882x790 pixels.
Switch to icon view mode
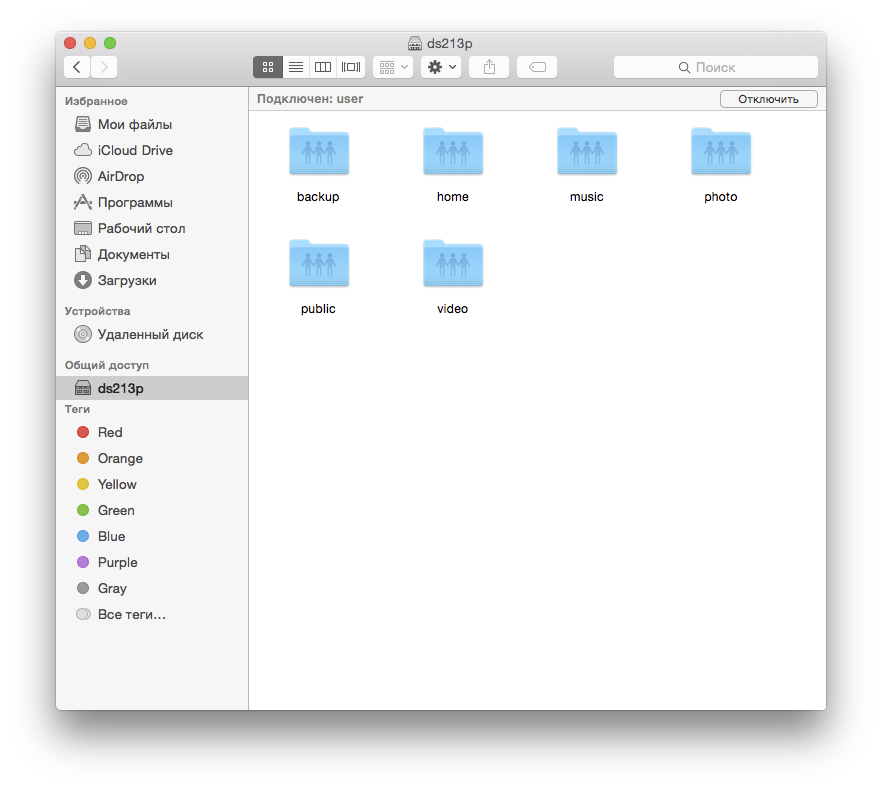[268, 67]
